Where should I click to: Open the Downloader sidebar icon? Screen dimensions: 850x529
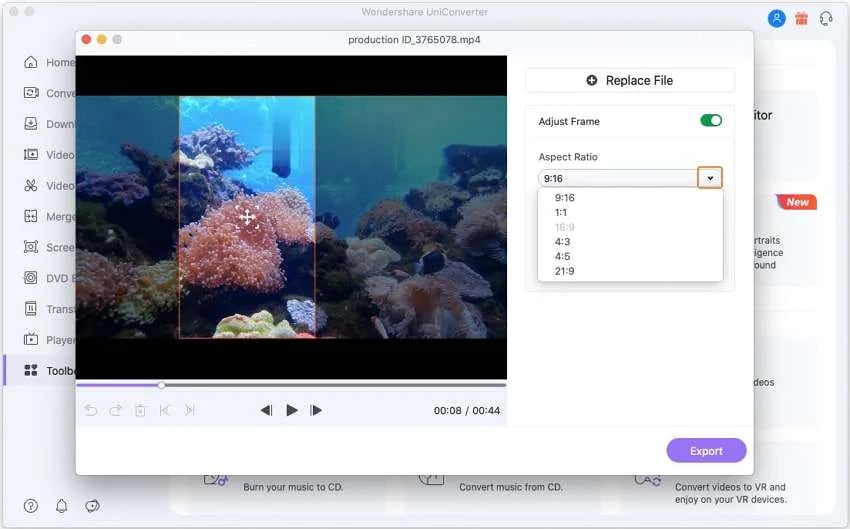[31, 124]
